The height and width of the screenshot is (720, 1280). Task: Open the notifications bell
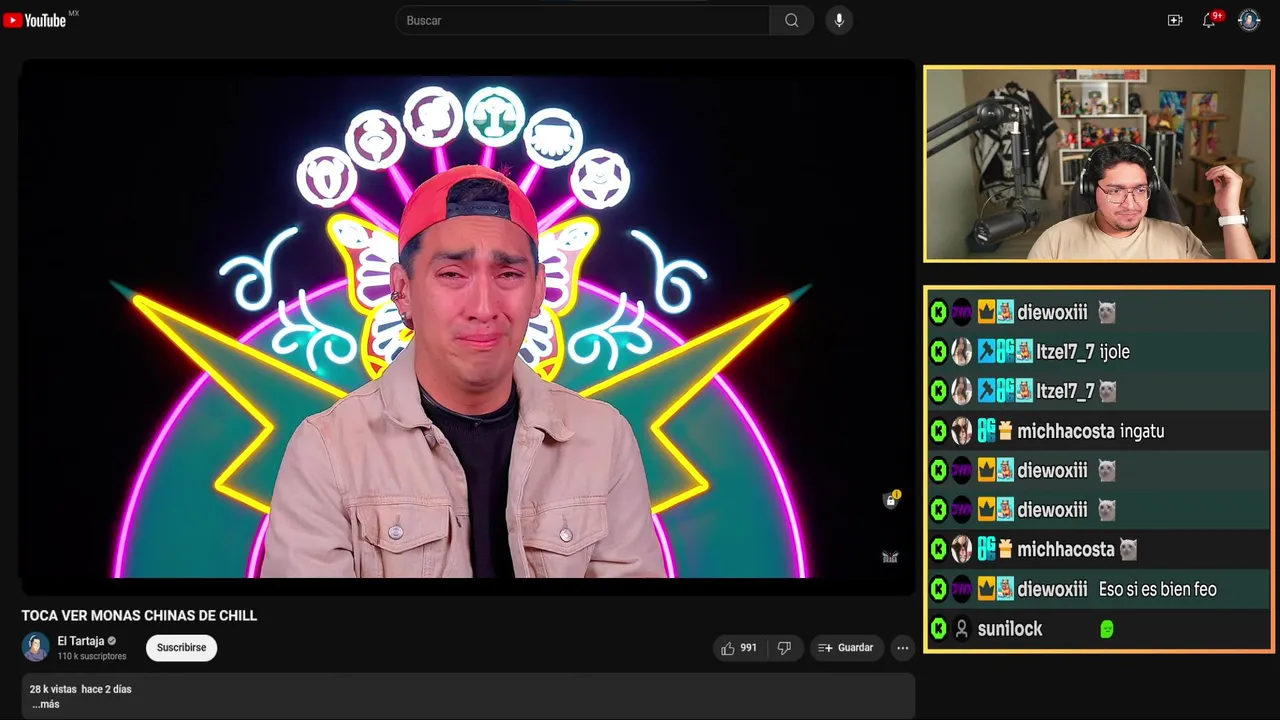1209,20
